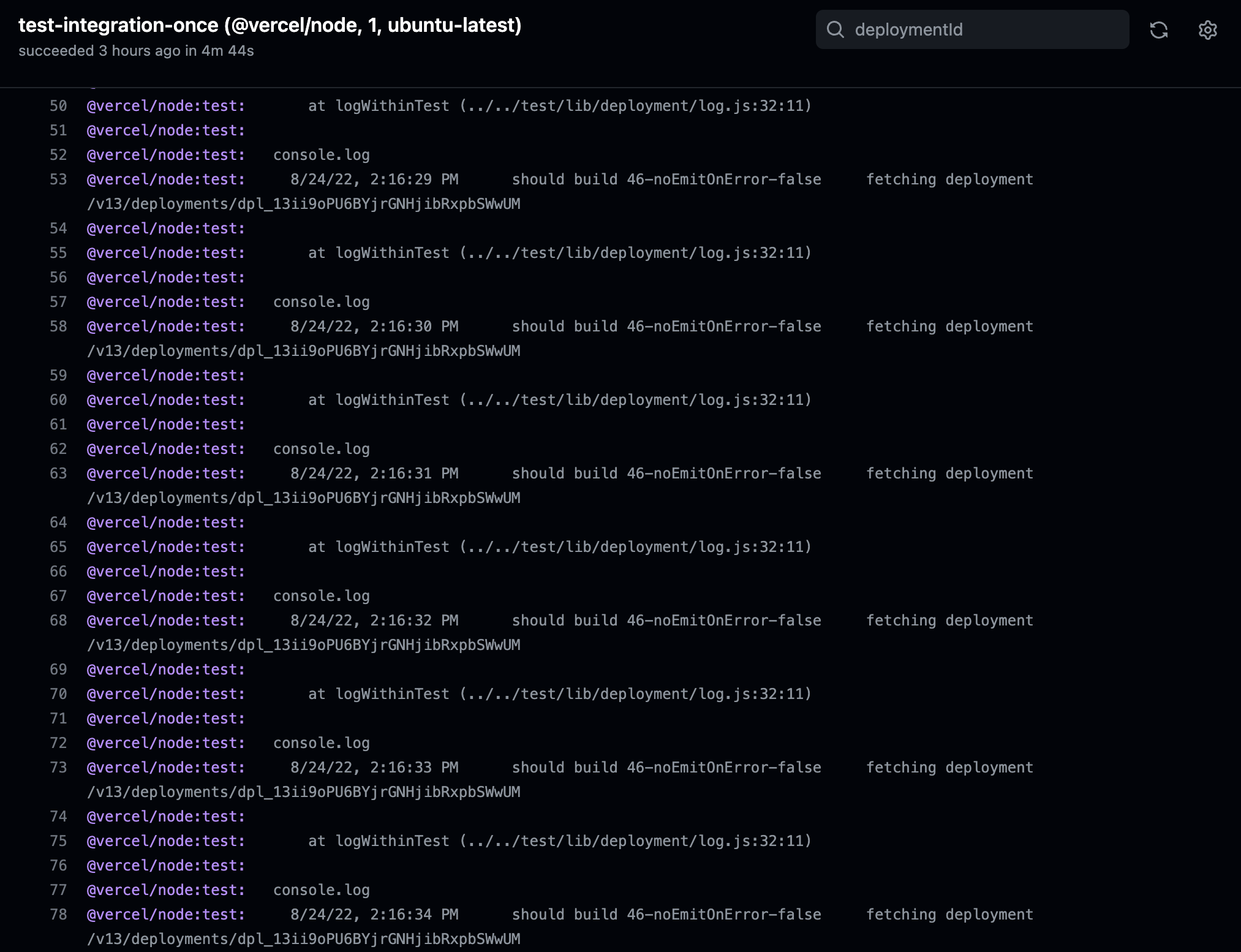This screenshot has height=952, width=1241.
Task: Select line number 78
Action: coord(58,915)
